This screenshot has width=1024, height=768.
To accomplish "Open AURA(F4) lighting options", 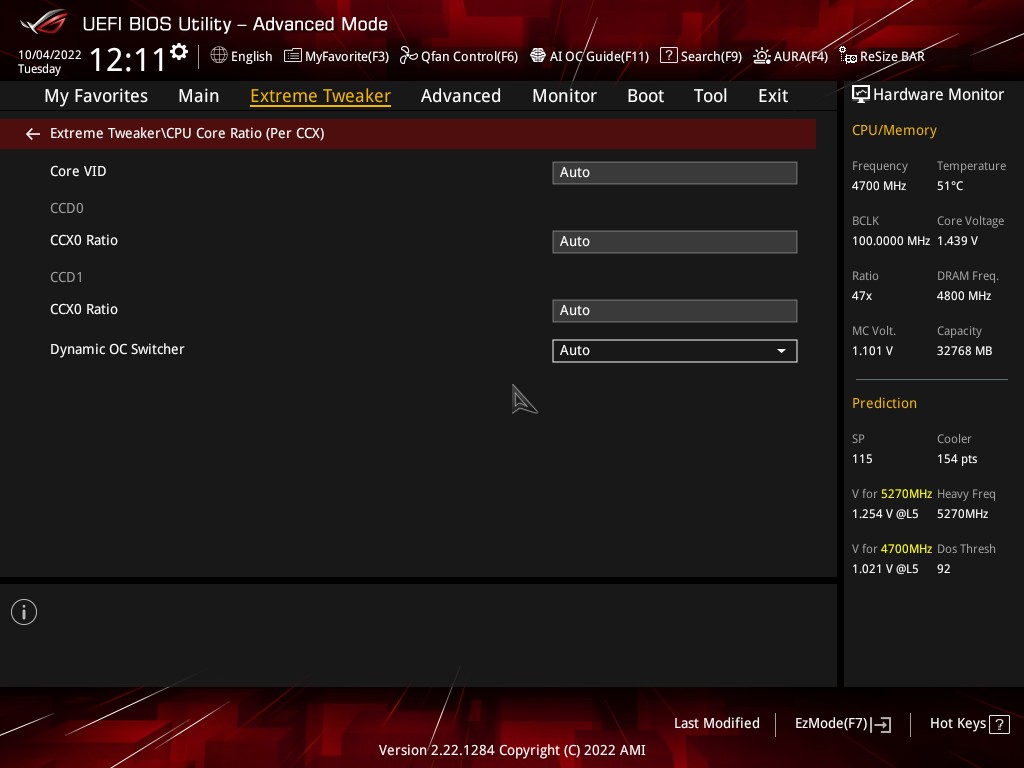I will pos(790,56).
